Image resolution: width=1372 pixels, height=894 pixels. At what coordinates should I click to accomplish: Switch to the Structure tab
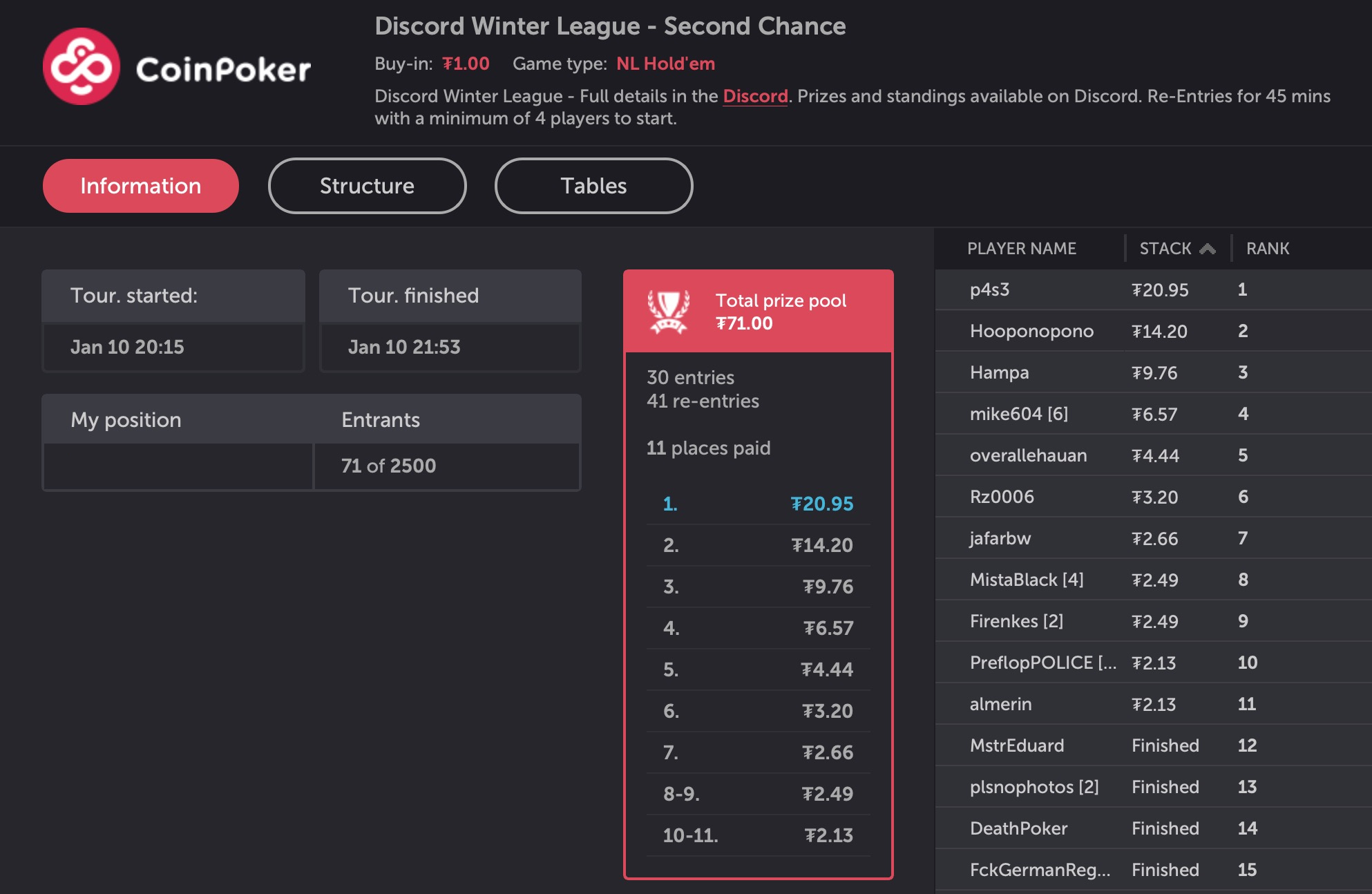367,186
